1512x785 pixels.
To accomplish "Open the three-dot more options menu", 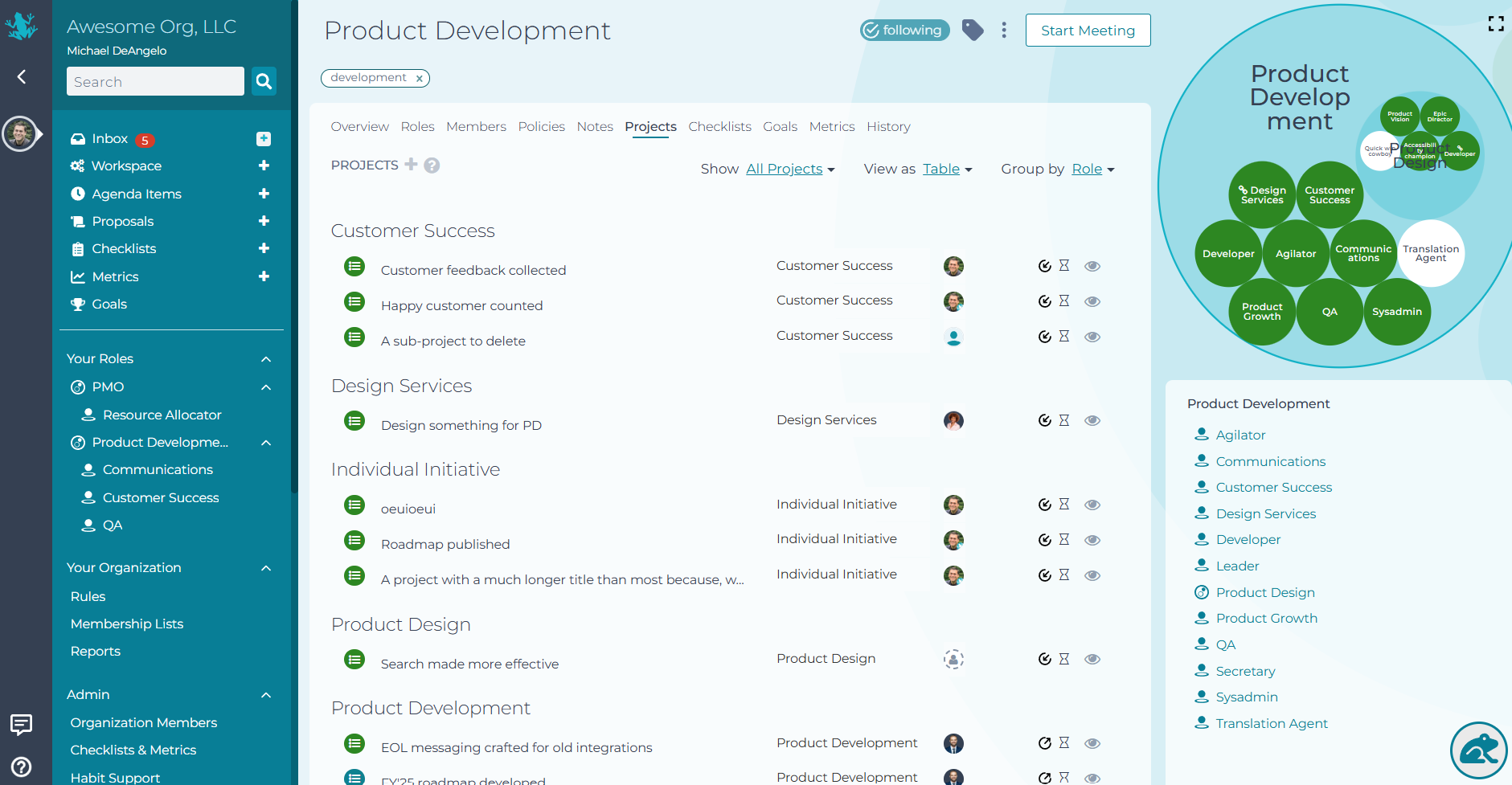I will click(1004, 31).
